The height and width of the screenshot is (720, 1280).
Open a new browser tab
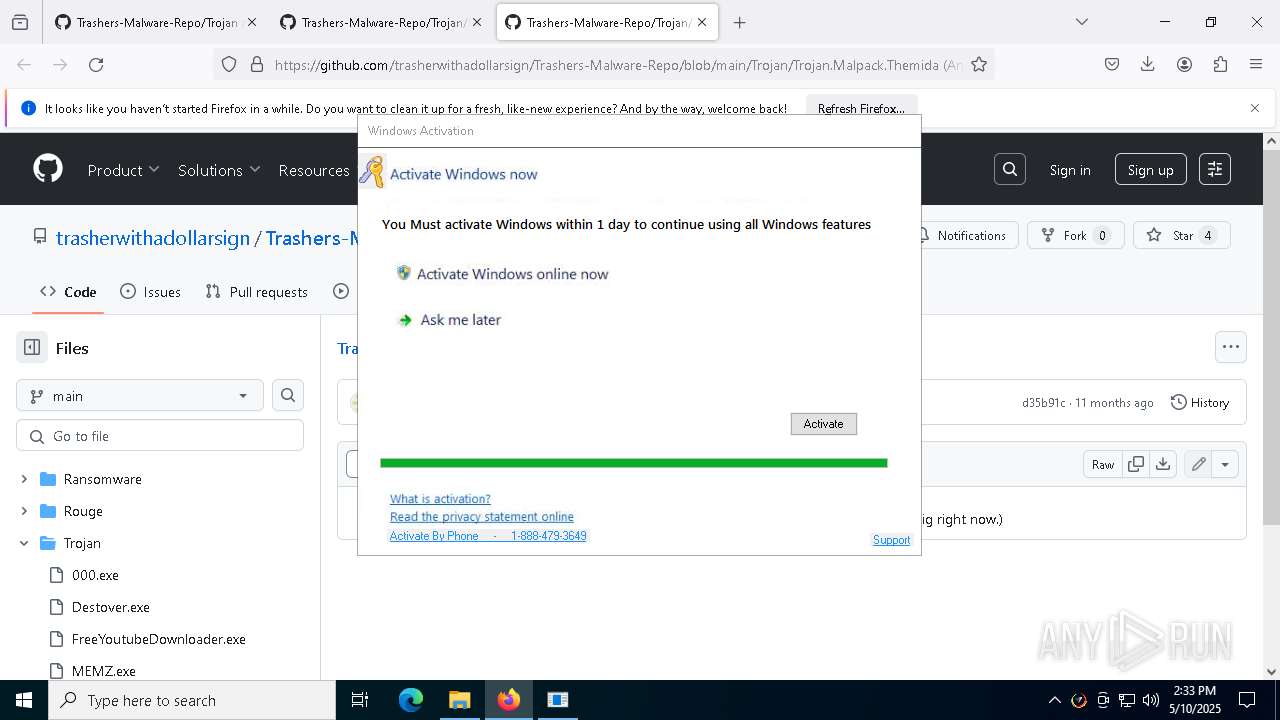point(740,22)
